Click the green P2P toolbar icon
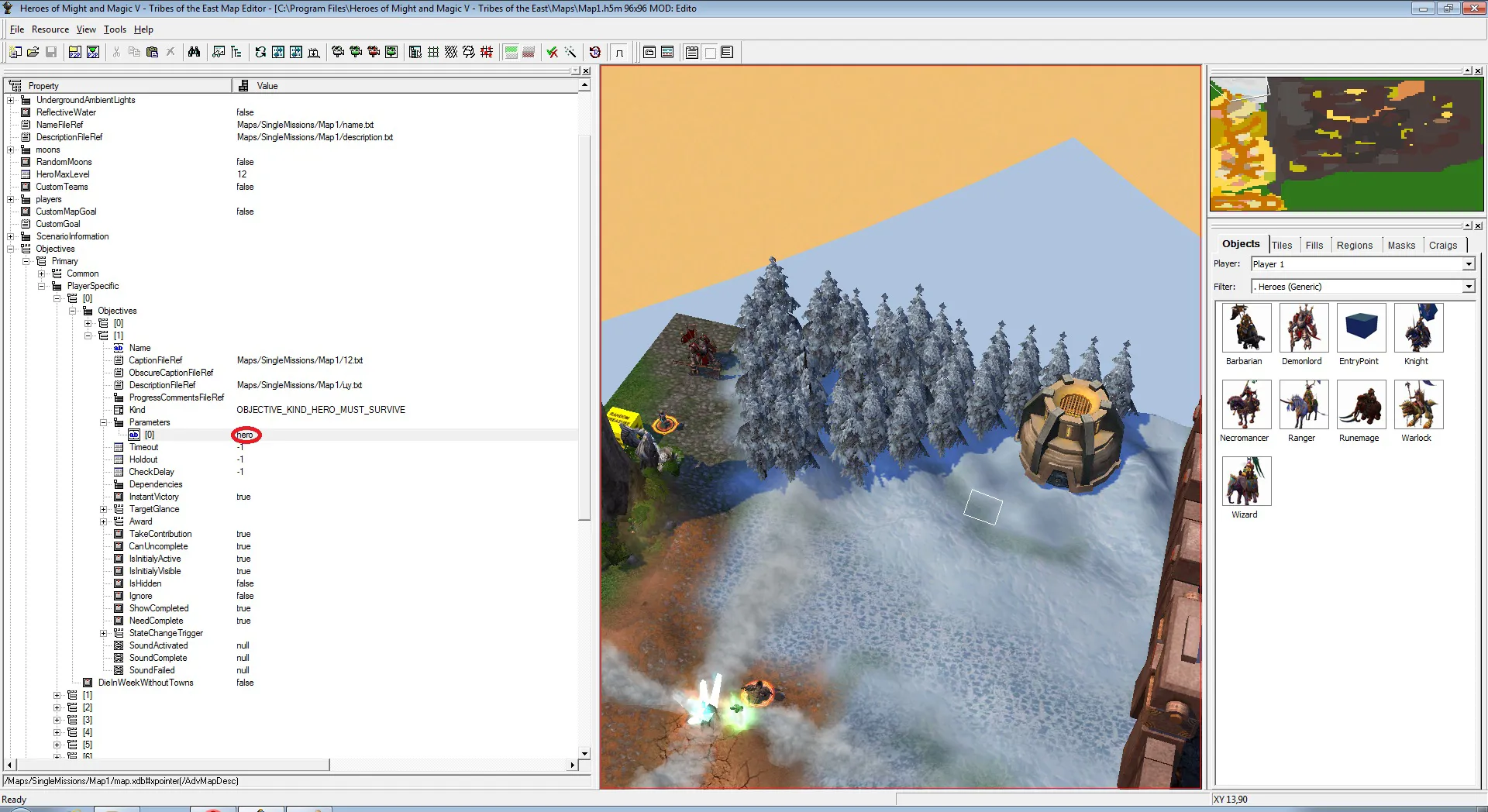 pyautogui.click(x=93, y=52)
